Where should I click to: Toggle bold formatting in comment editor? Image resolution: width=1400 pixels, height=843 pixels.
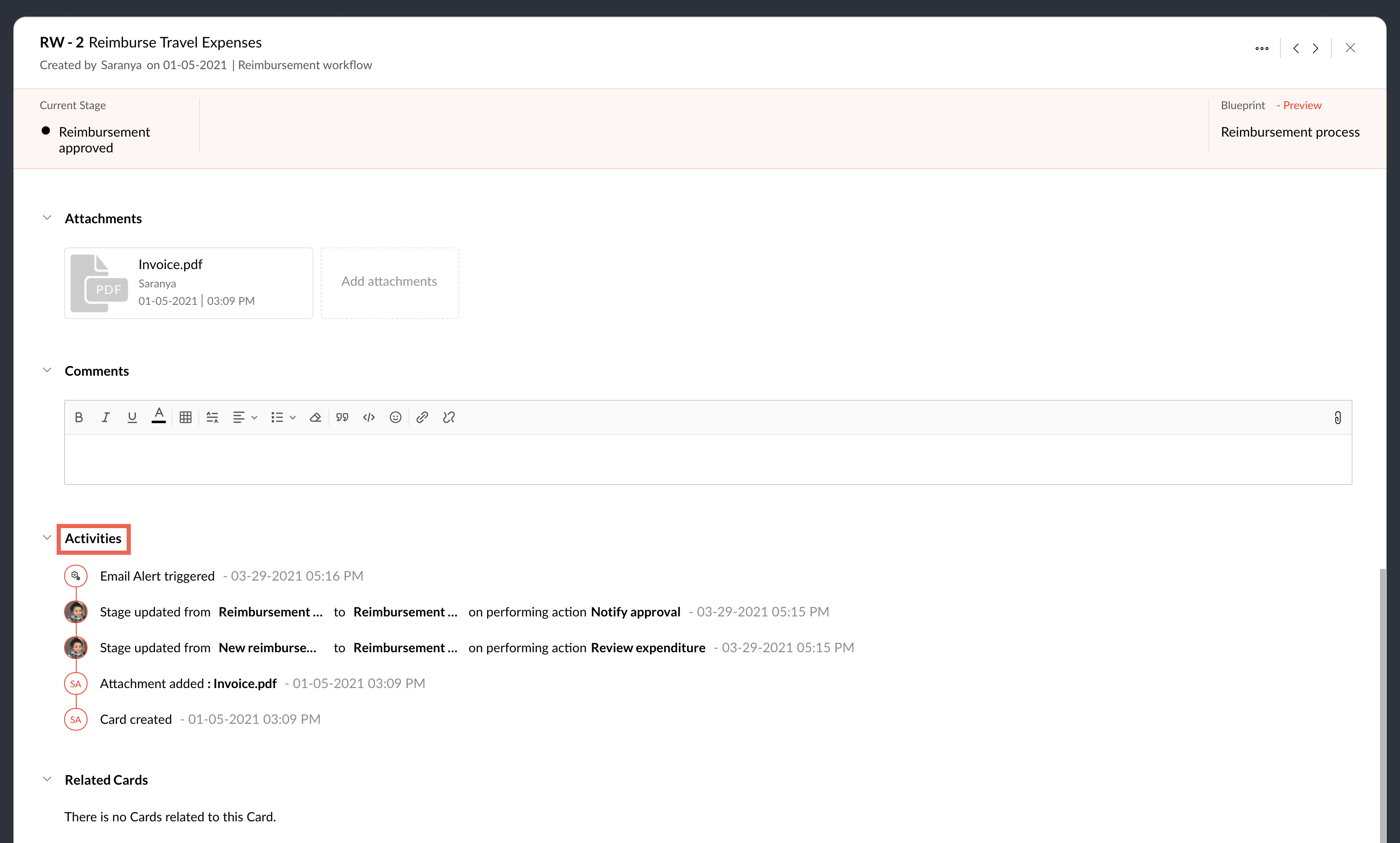tap(79, 417)
